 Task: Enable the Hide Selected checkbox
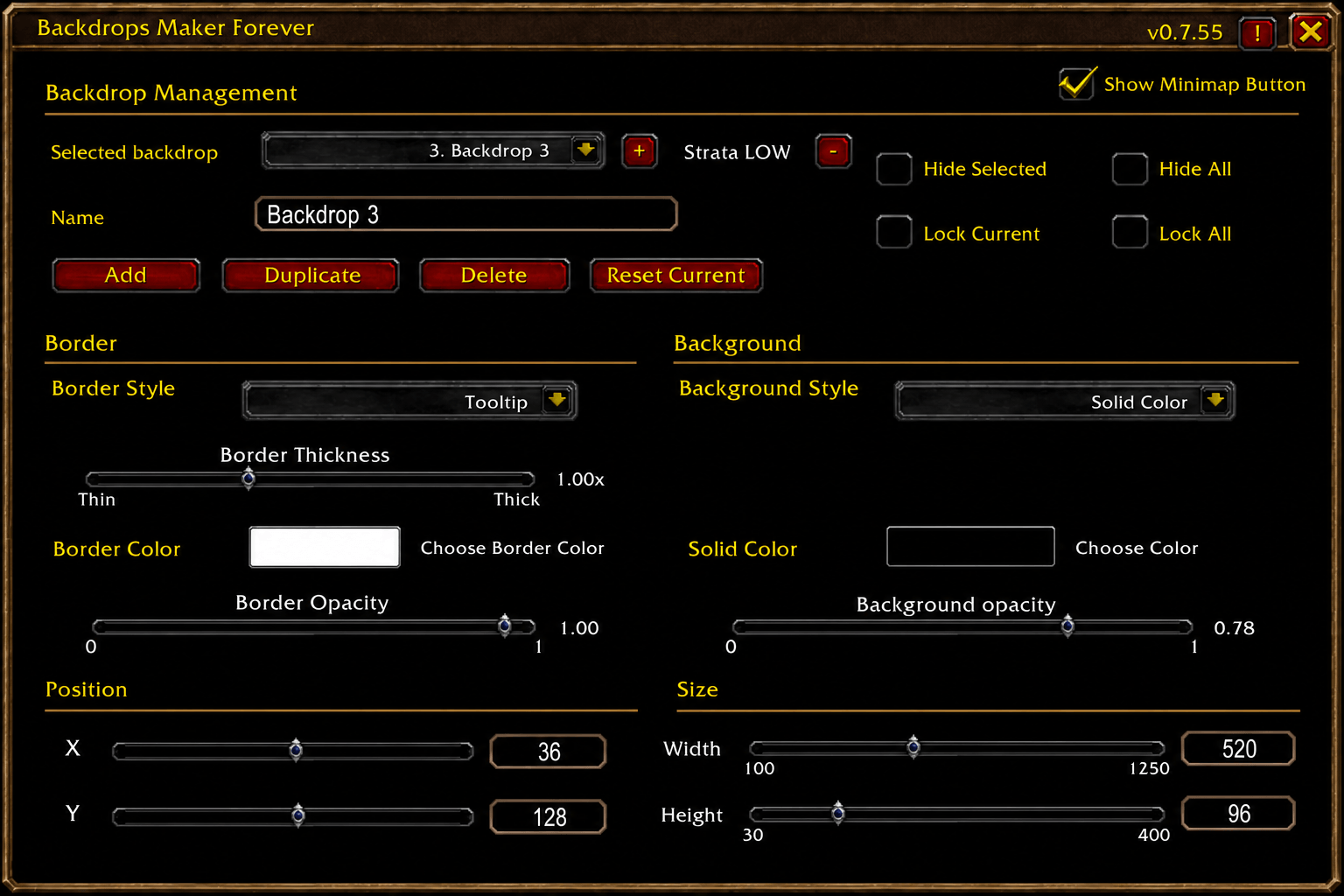[894, 169]
